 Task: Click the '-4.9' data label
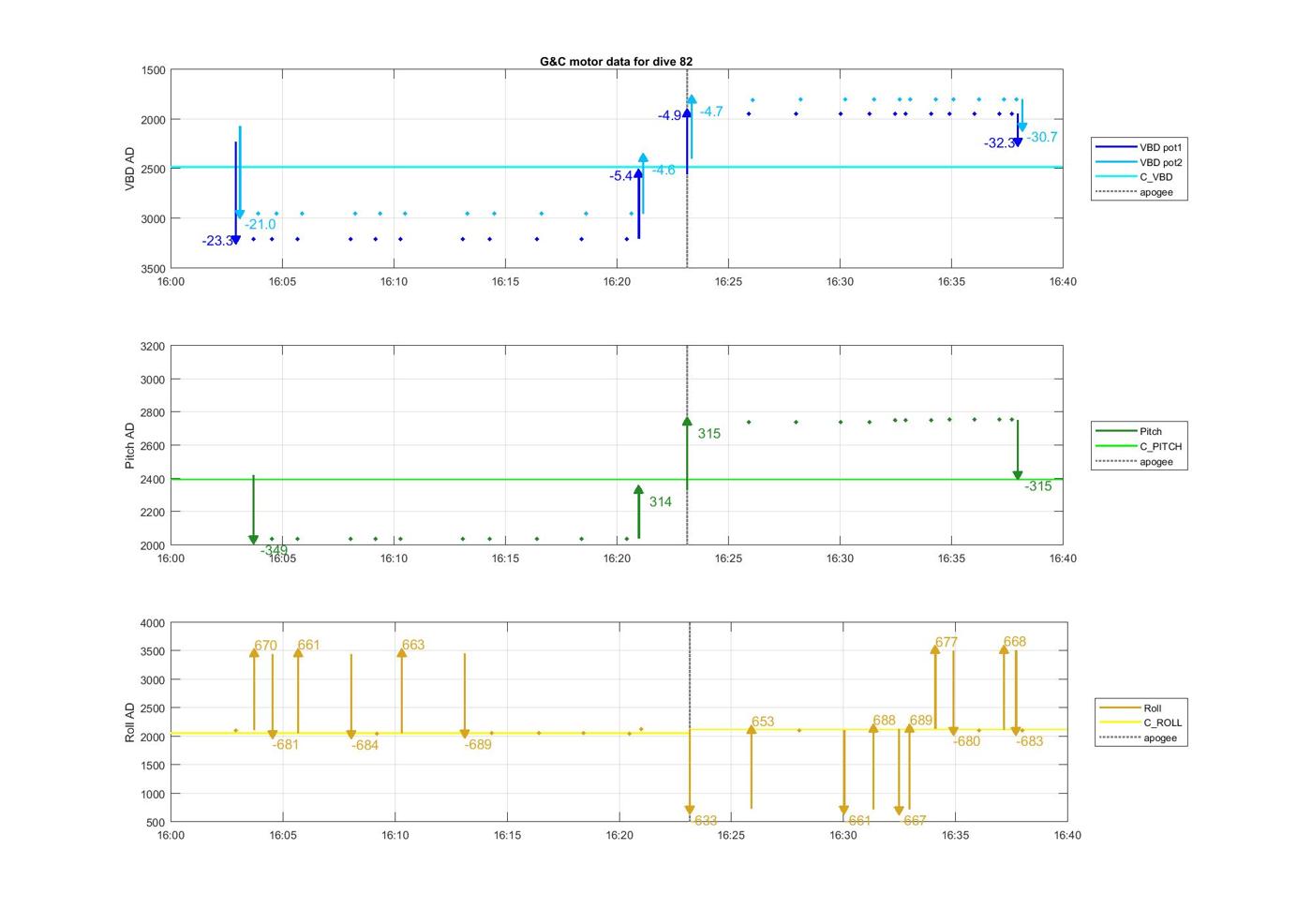669,116
